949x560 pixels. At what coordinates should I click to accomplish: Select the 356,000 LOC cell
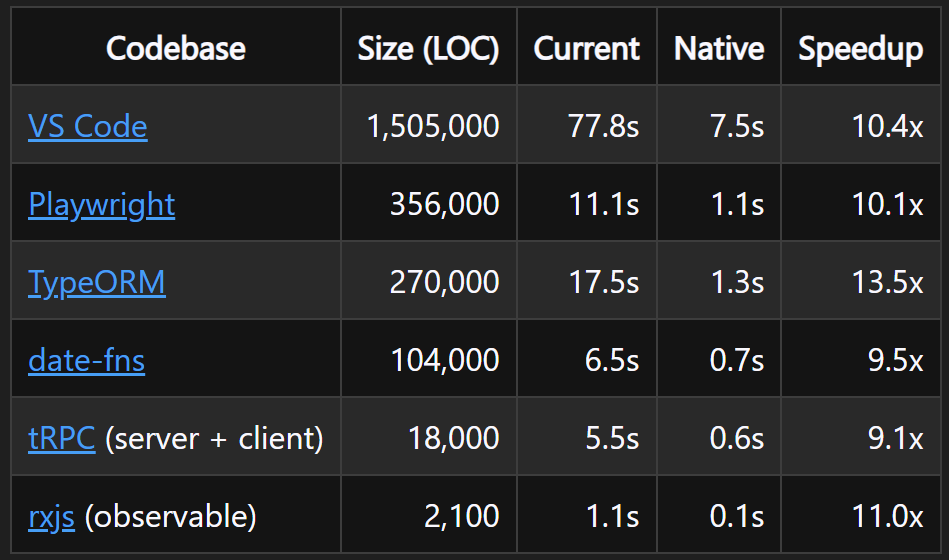pos(444,205)
